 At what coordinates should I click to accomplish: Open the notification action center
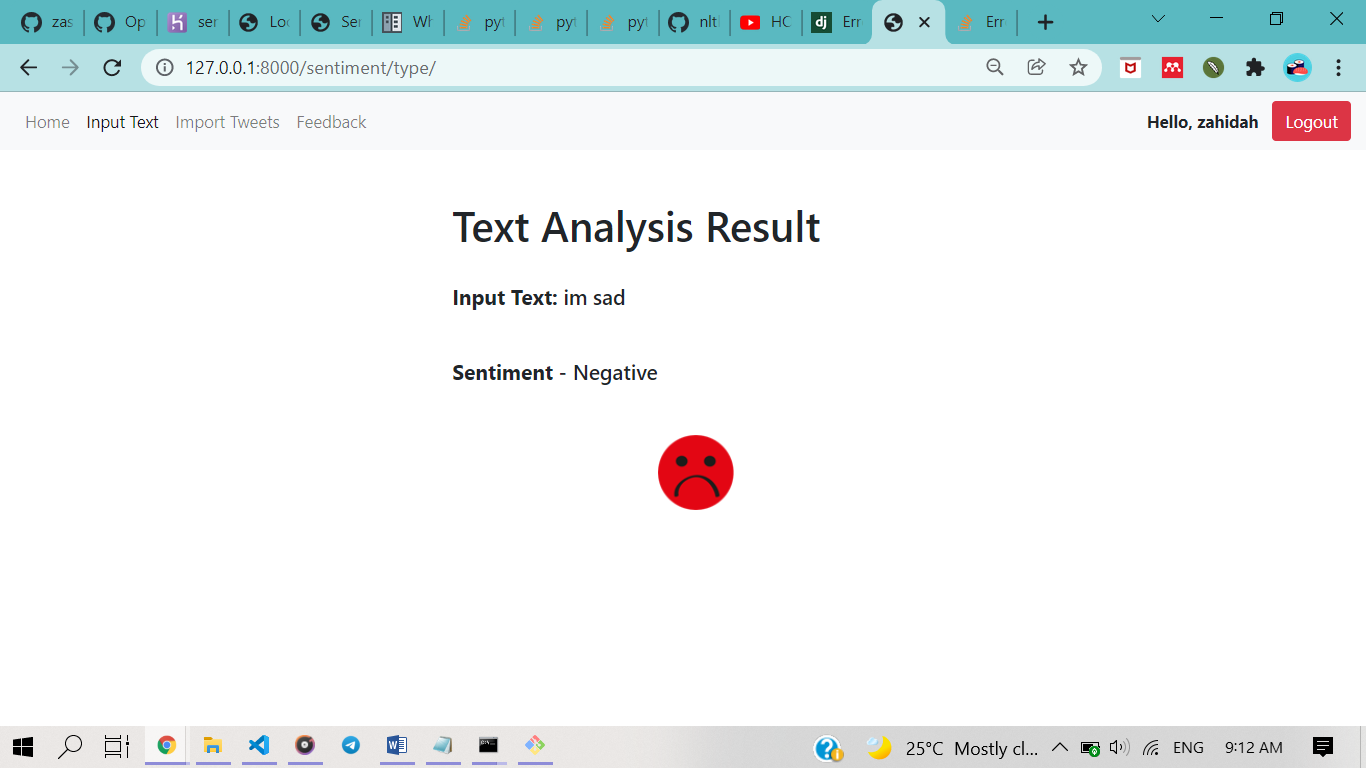pyautogui.click(x=1323, y=747)
